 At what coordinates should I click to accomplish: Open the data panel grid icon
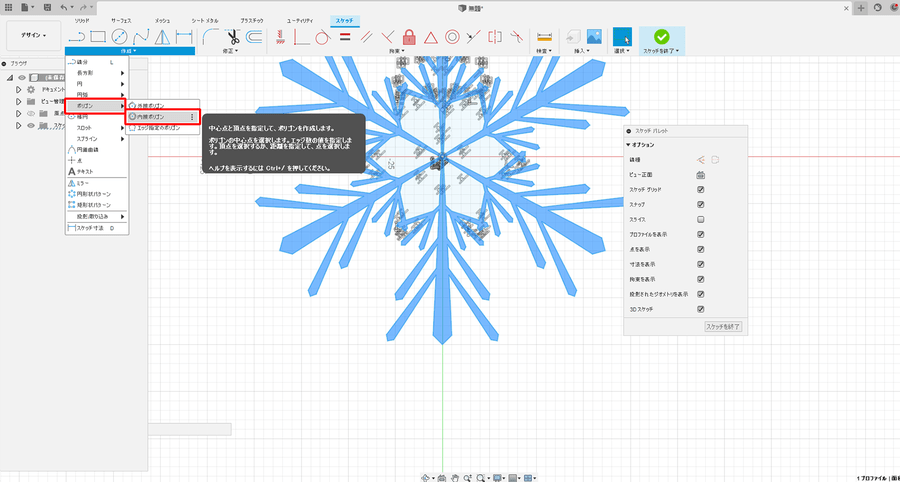coord(9,7)
